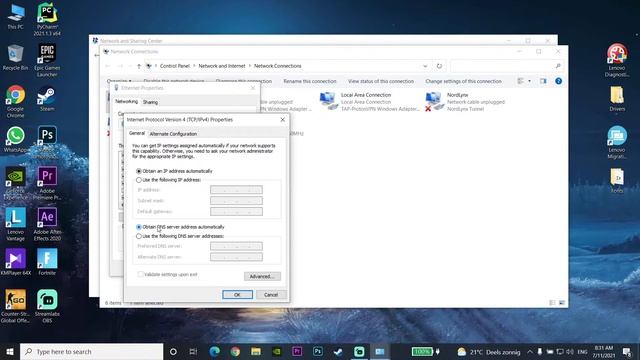
Task: Open PyCharm desktop shortcut
Action: point(47,19)
